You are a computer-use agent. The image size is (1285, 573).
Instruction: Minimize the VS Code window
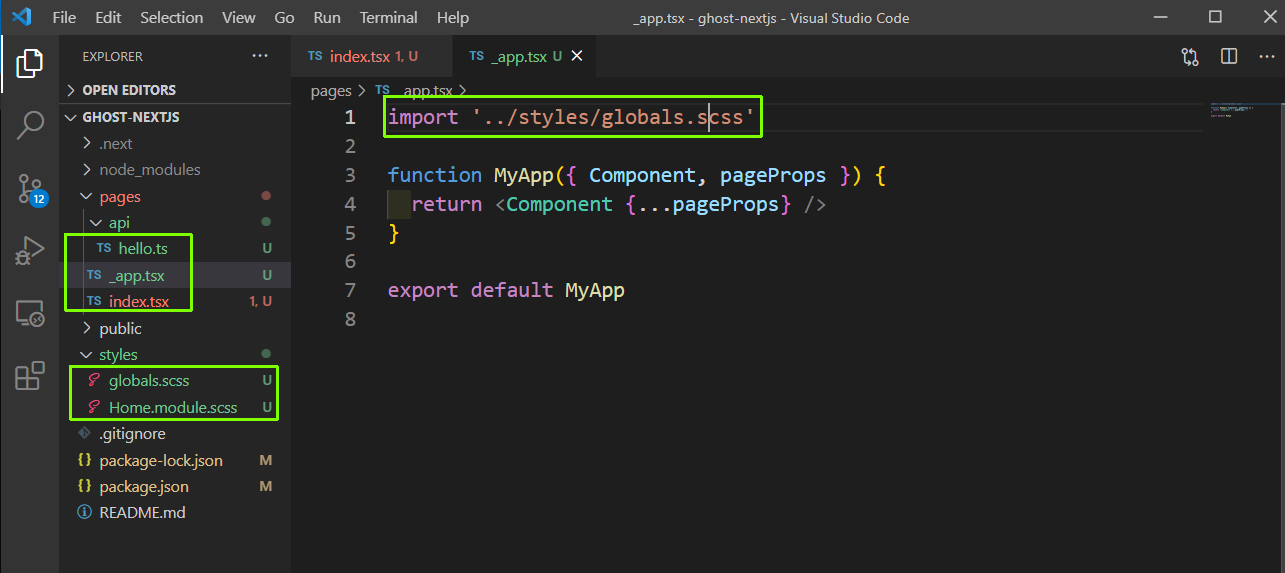point(1159,17)
